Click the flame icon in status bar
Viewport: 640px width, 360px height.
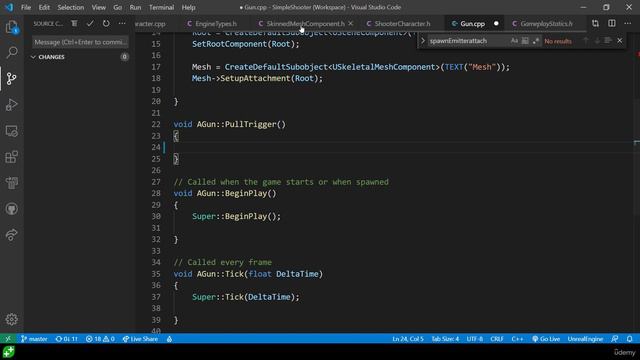169,339
